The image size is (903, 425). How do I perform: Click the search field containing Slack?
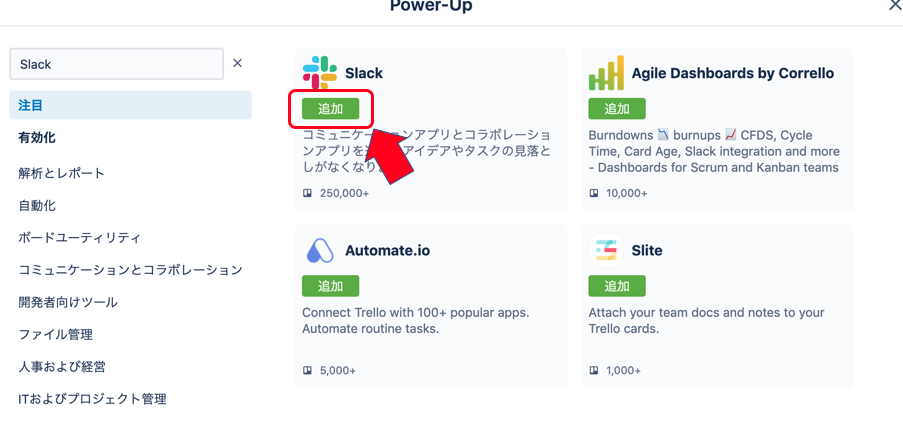pyautogui.click(x=116, y=64)
